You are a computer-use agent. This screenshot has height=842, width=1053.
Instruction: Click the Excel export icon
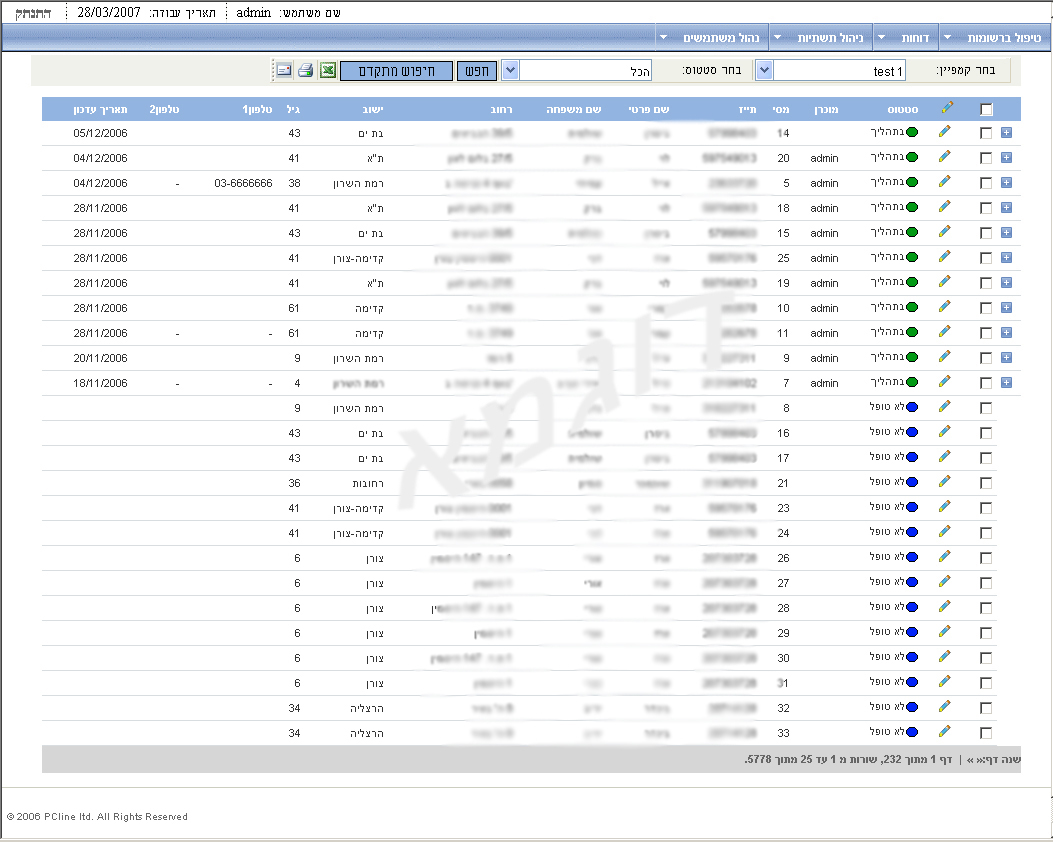(x=328, y=70)
